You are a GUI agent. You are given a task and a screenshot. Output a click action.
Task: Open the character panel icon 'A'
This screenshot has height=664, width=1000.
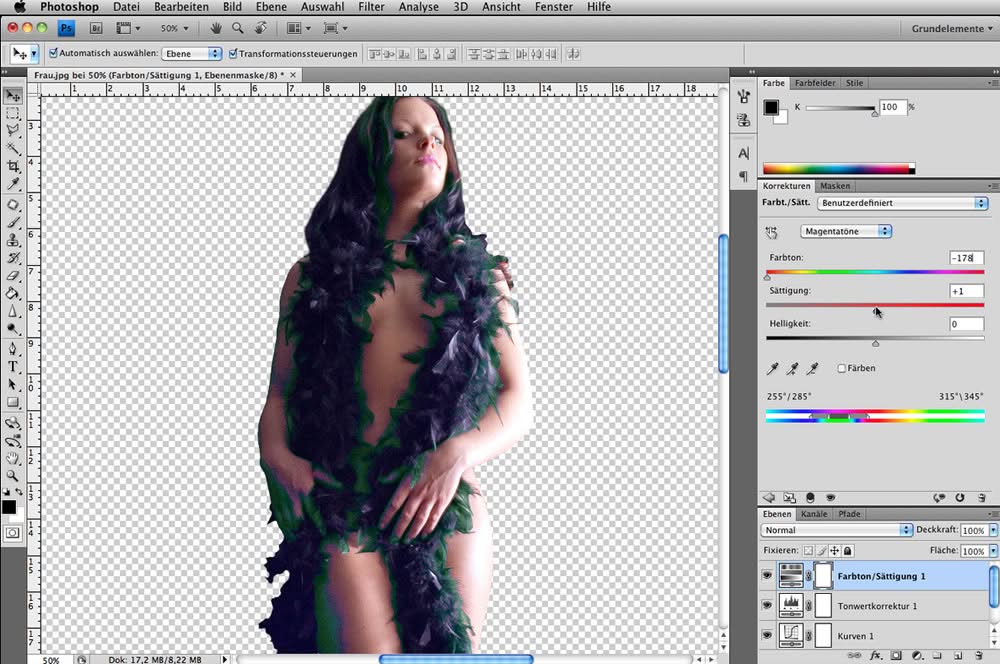click(x=744, y=154)
